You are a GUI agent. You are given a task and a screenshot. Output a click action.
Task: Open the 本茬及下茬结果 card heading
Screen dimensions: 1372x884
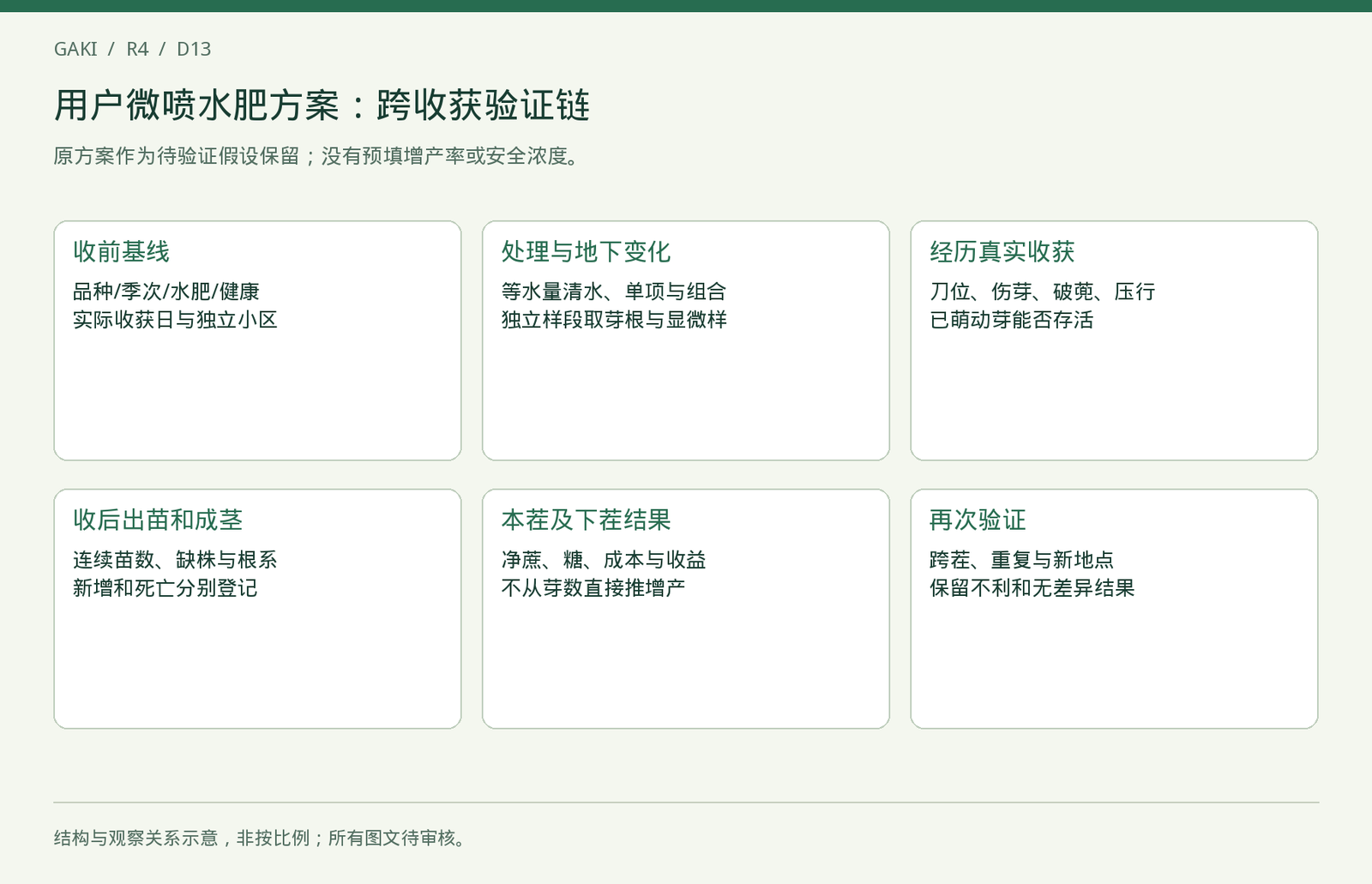pos(586,520)
